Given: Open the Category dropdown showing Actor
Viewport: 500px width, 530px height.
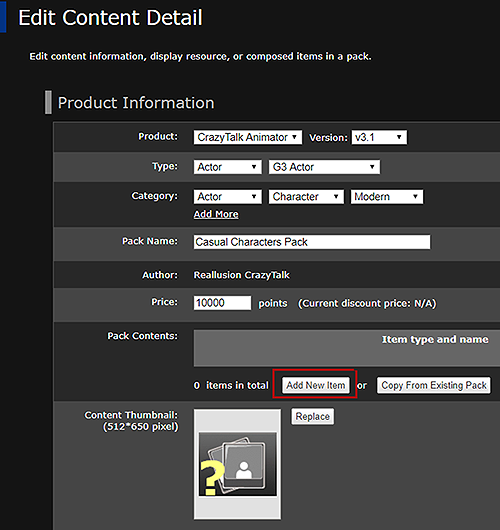Looking at the screenshot, I should click(228, 197).
